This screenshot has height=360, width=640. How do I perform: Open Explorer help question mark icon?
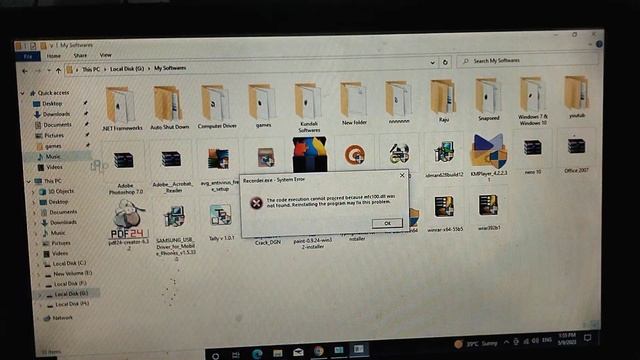[599, 44]
